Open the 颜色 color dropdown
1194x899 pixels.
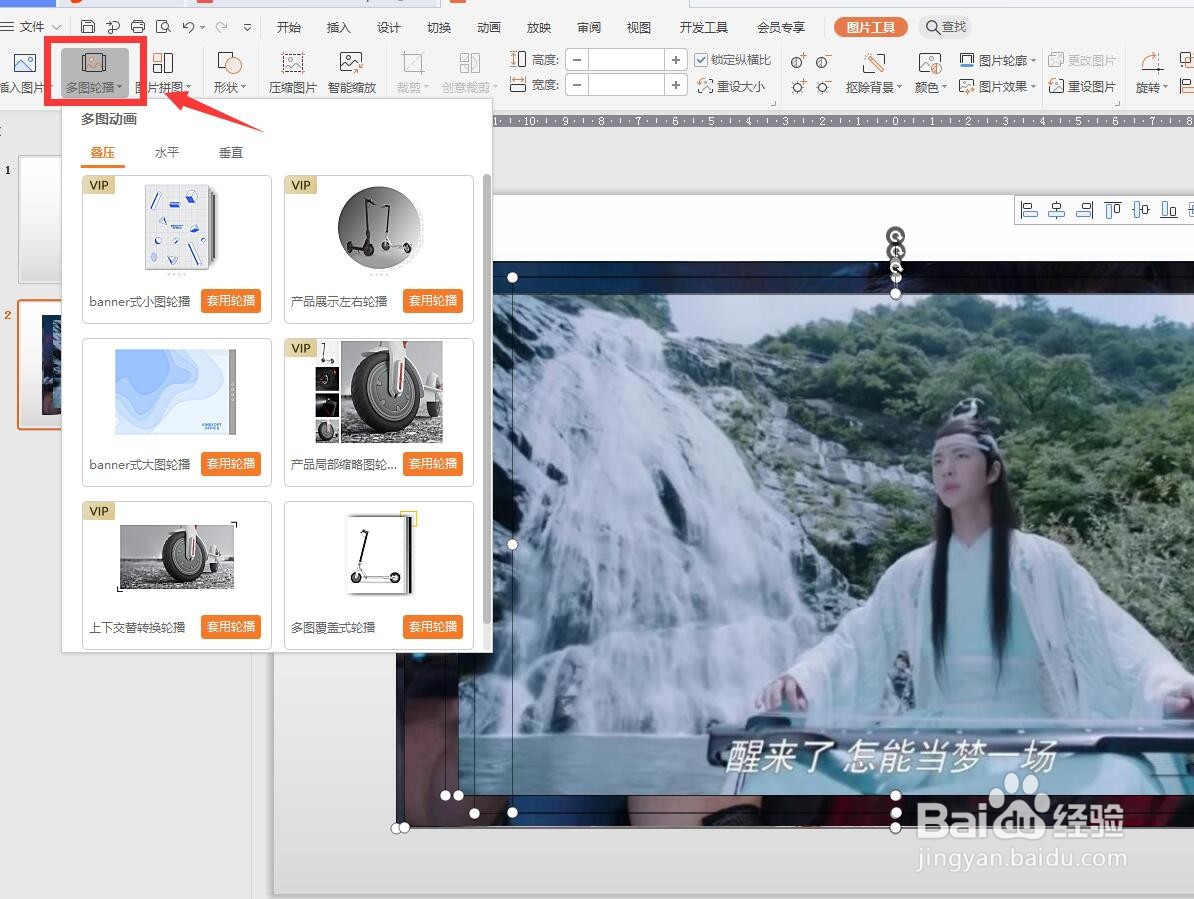pos(931,73)
